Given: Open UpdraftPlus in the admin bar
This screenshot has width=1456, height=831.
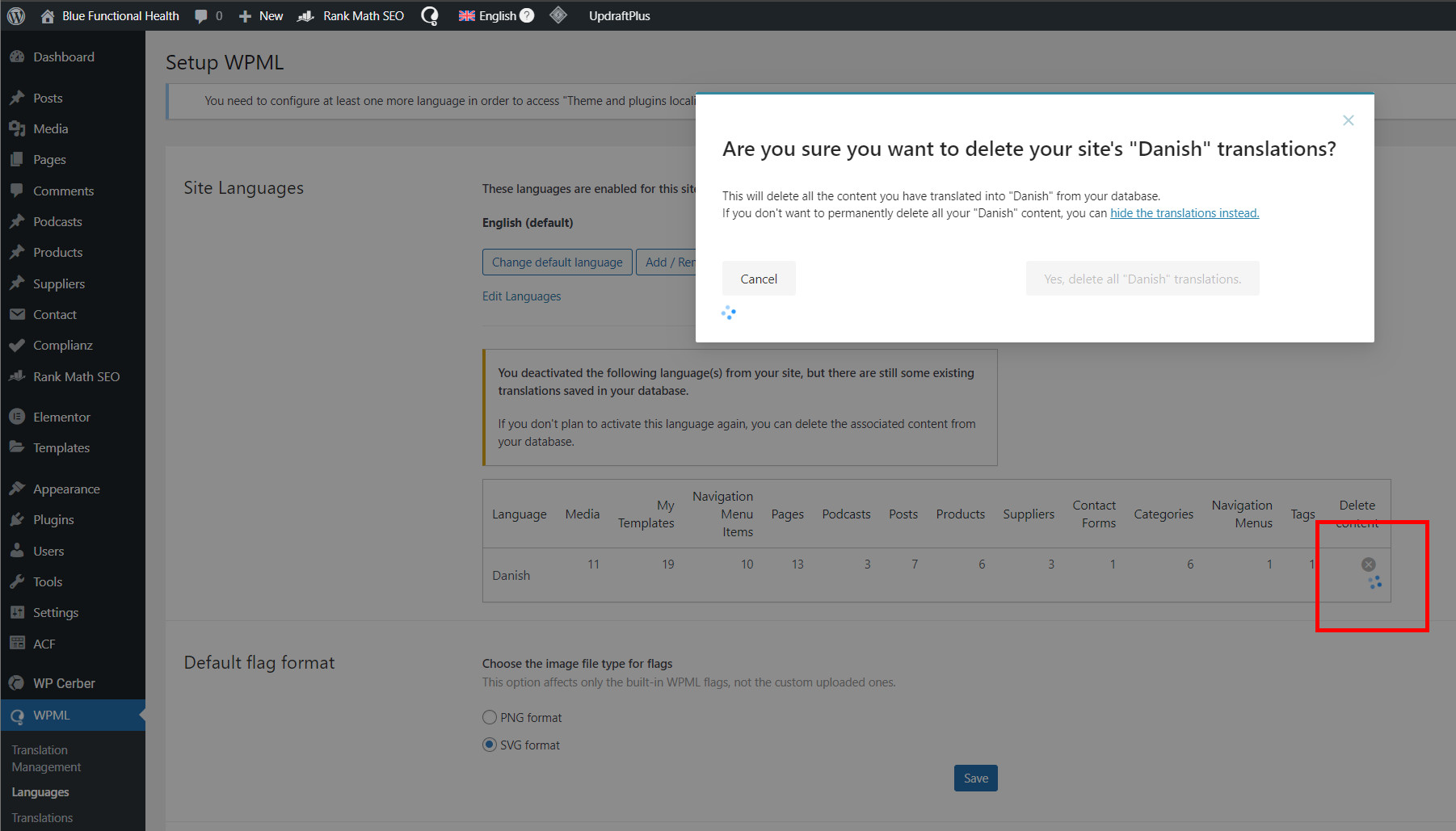Looking at the screenshot, I should (x=619, y=16).
